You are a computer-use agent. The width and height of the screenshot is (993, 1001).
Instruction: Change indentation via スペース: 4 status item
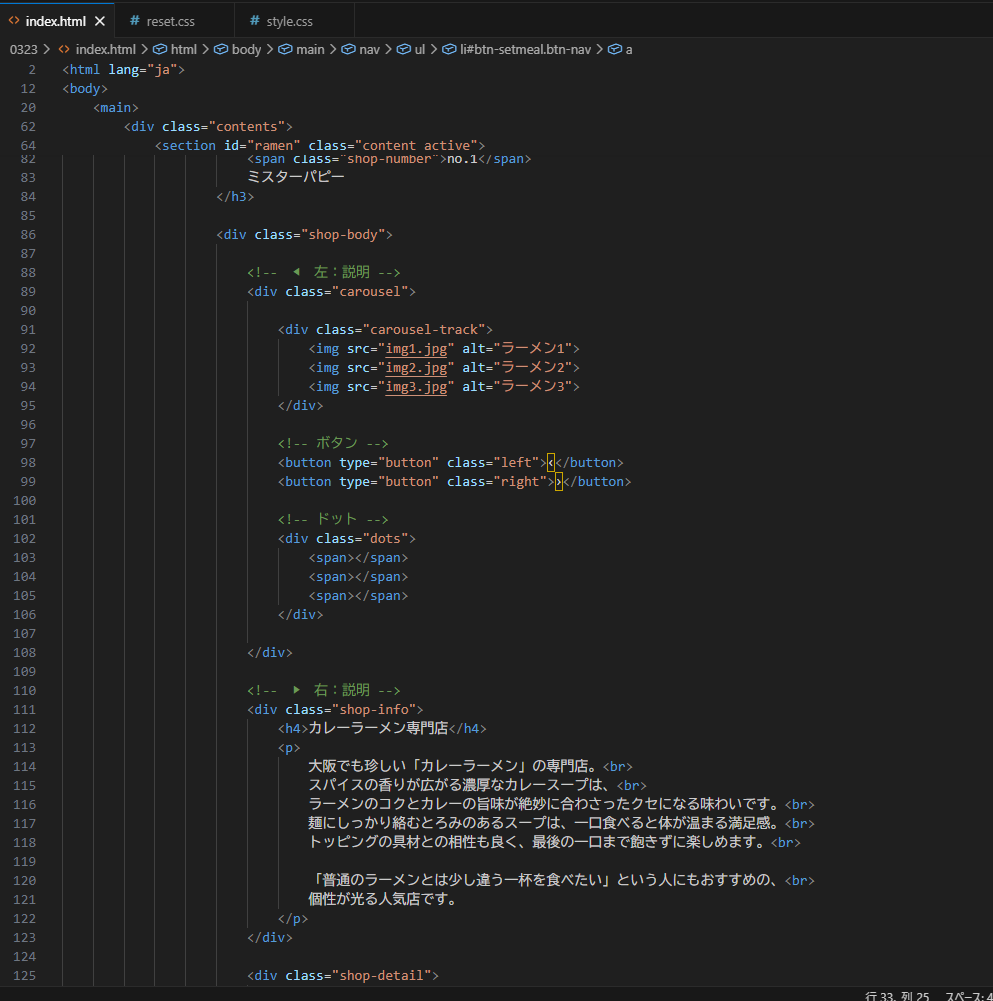tap(968, 995)
